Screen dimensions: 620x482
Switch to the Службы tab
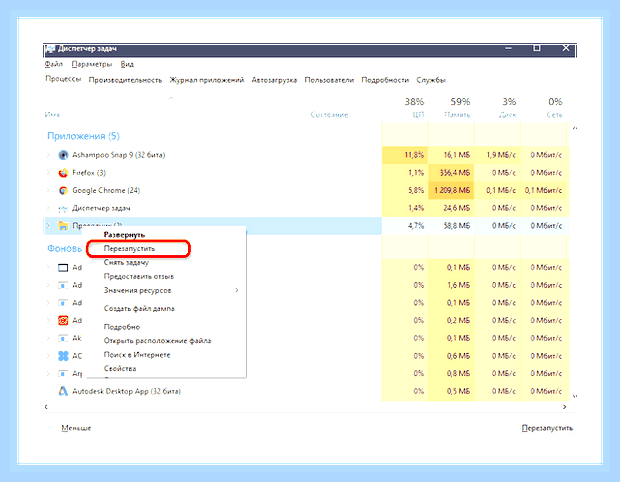click(x=431, y=80)
